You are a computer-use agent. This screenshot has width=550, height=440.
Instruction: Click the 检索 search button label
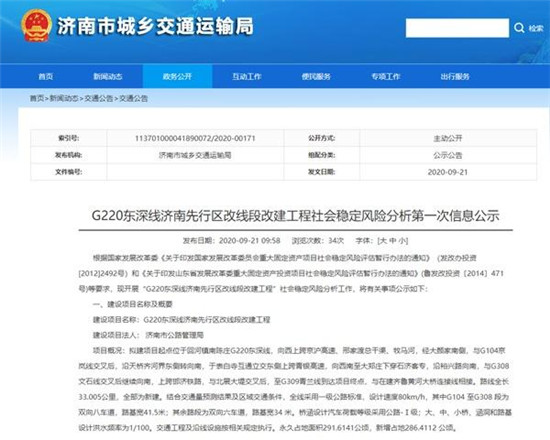pos(536,28)
